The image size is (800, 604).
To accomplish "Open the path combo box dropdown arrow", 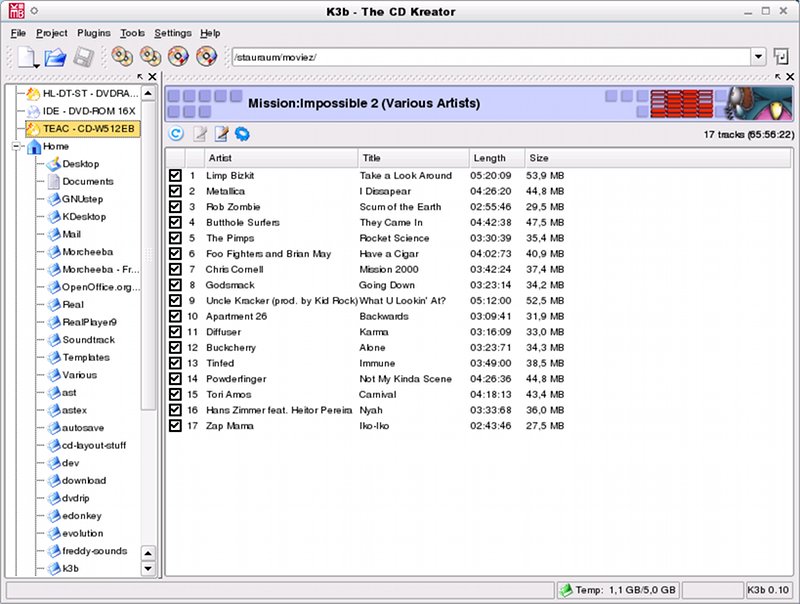I will [758, 57].
